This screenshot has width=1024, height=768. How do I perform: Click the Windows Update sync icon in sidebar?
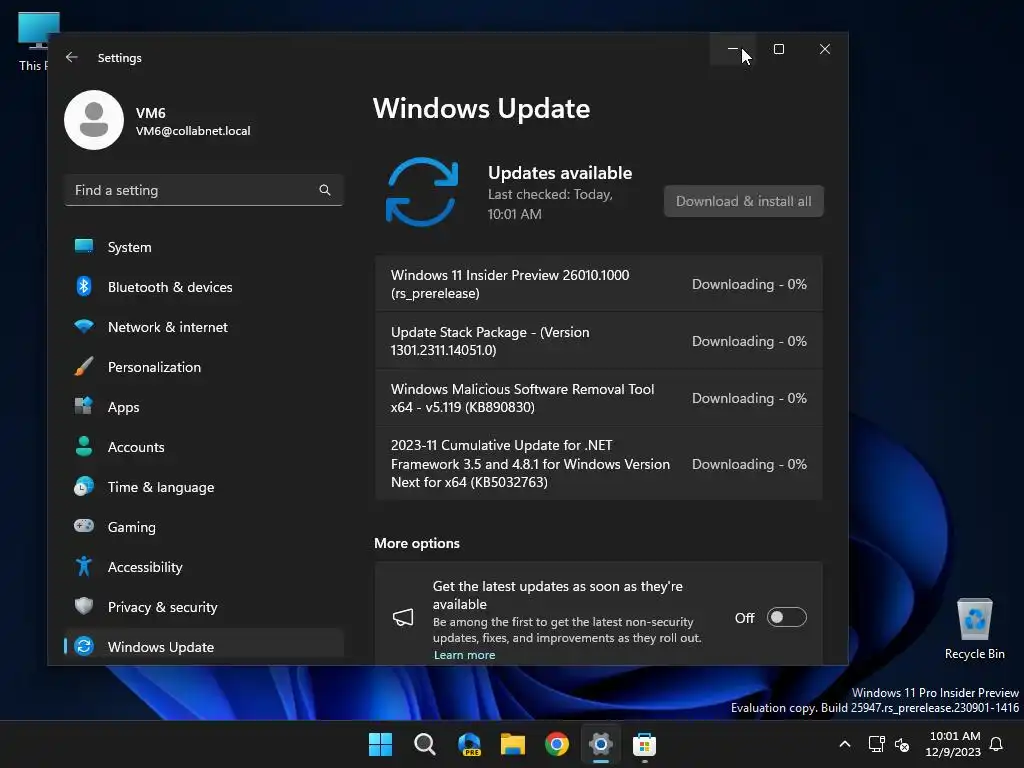coord(84,646)
